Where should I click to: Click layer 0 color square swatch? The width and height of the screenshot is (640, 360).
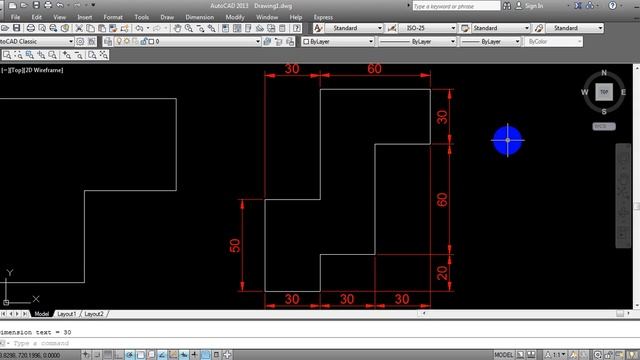point(151,41)
